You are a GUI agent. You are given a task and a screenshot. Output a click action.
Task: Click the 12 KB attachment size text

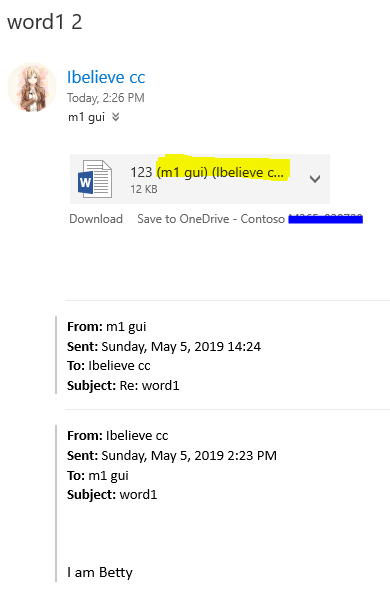144,189
